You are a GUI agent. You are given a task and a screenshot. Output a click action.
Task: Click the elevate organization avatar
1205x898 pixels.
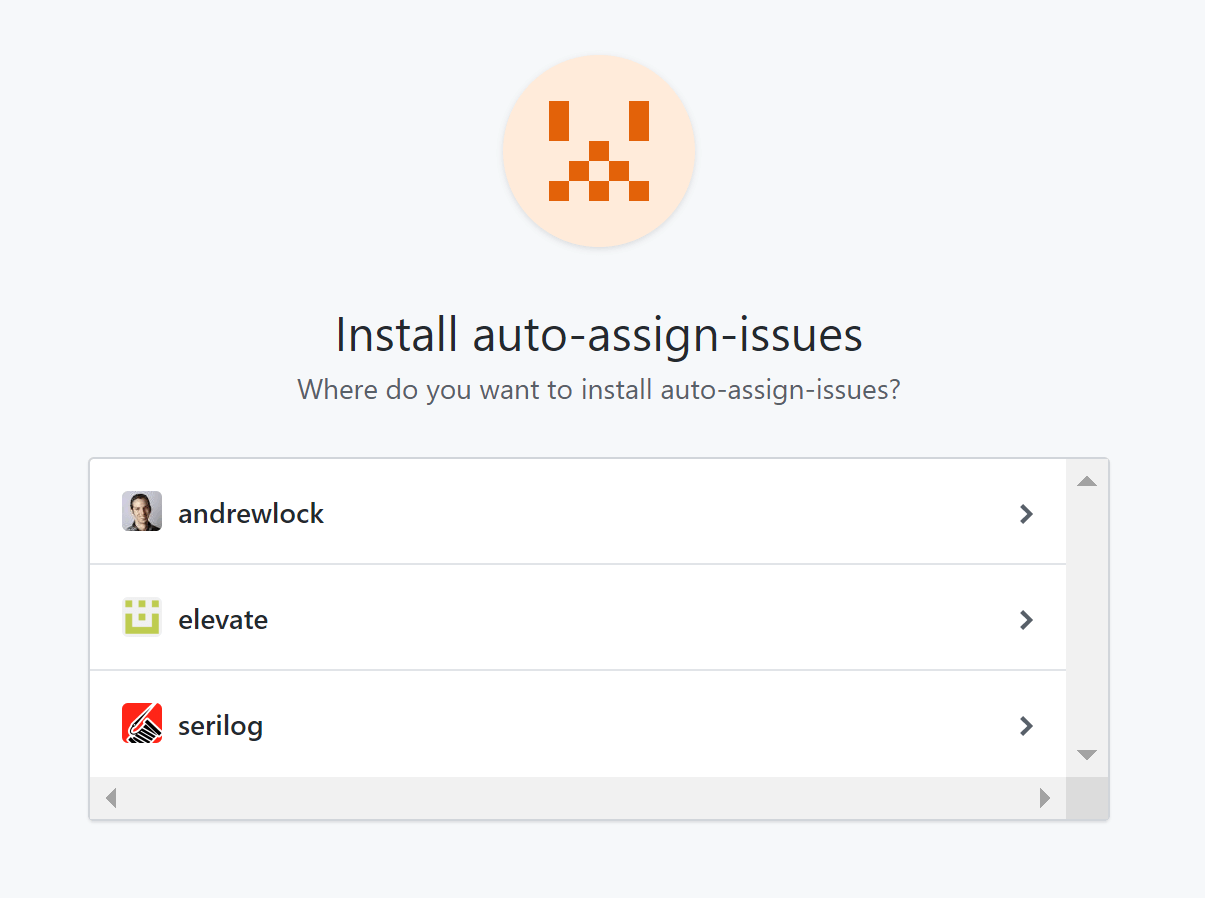[x=142, y=617]
